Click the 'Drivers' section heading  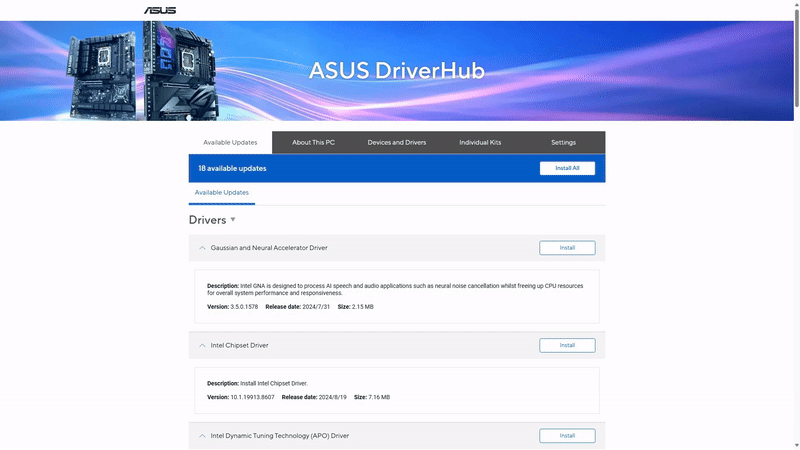pos(207,220)
